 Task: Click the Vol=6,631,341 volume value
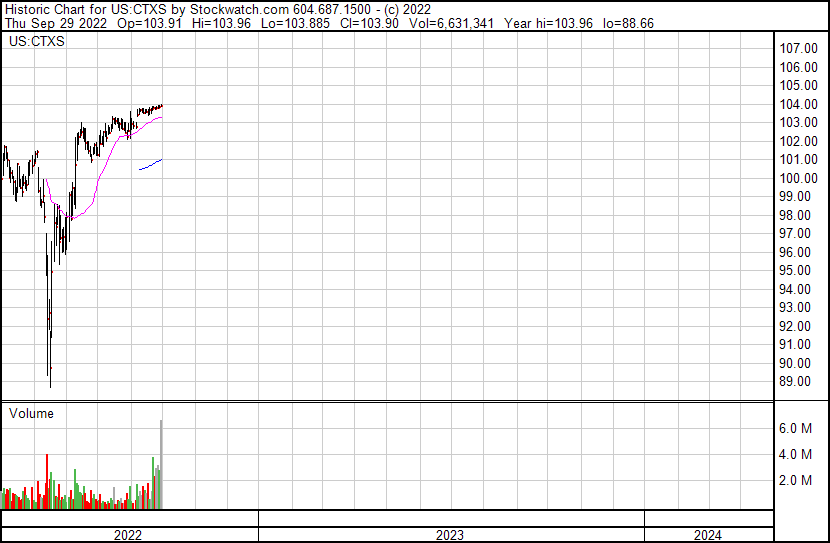[x=452, y=23]
